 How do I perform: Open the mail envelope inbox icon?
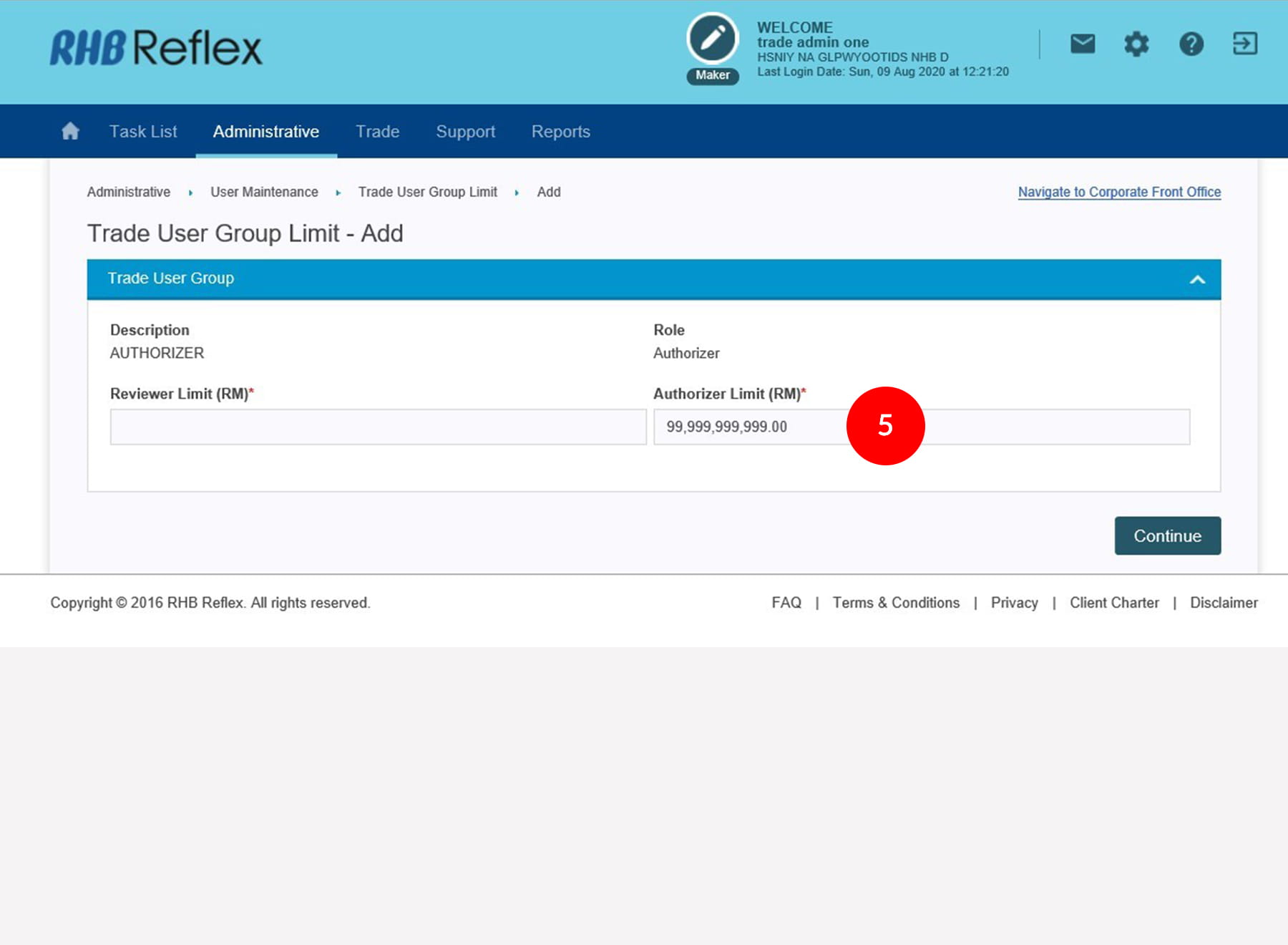[x=1082, y=44]
